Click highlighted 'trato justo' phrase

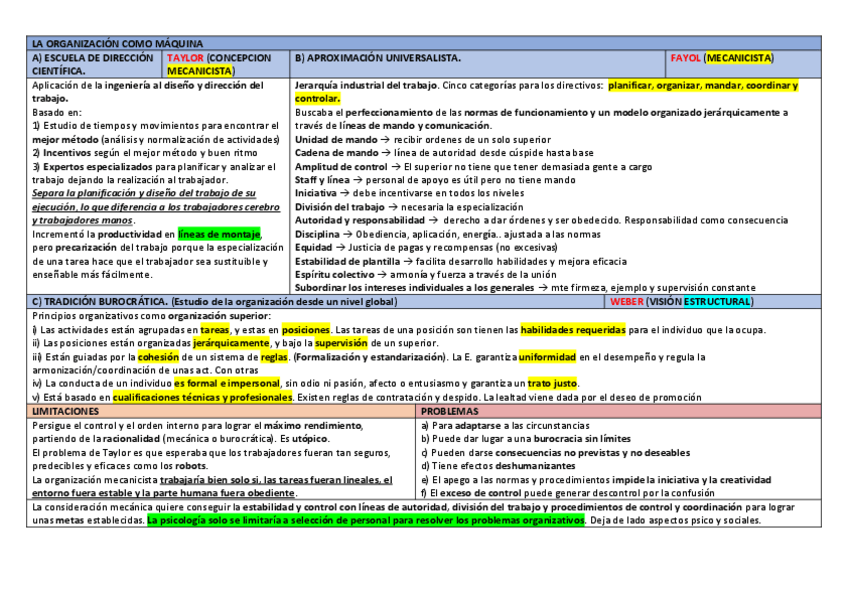click(x=553, y=383)
